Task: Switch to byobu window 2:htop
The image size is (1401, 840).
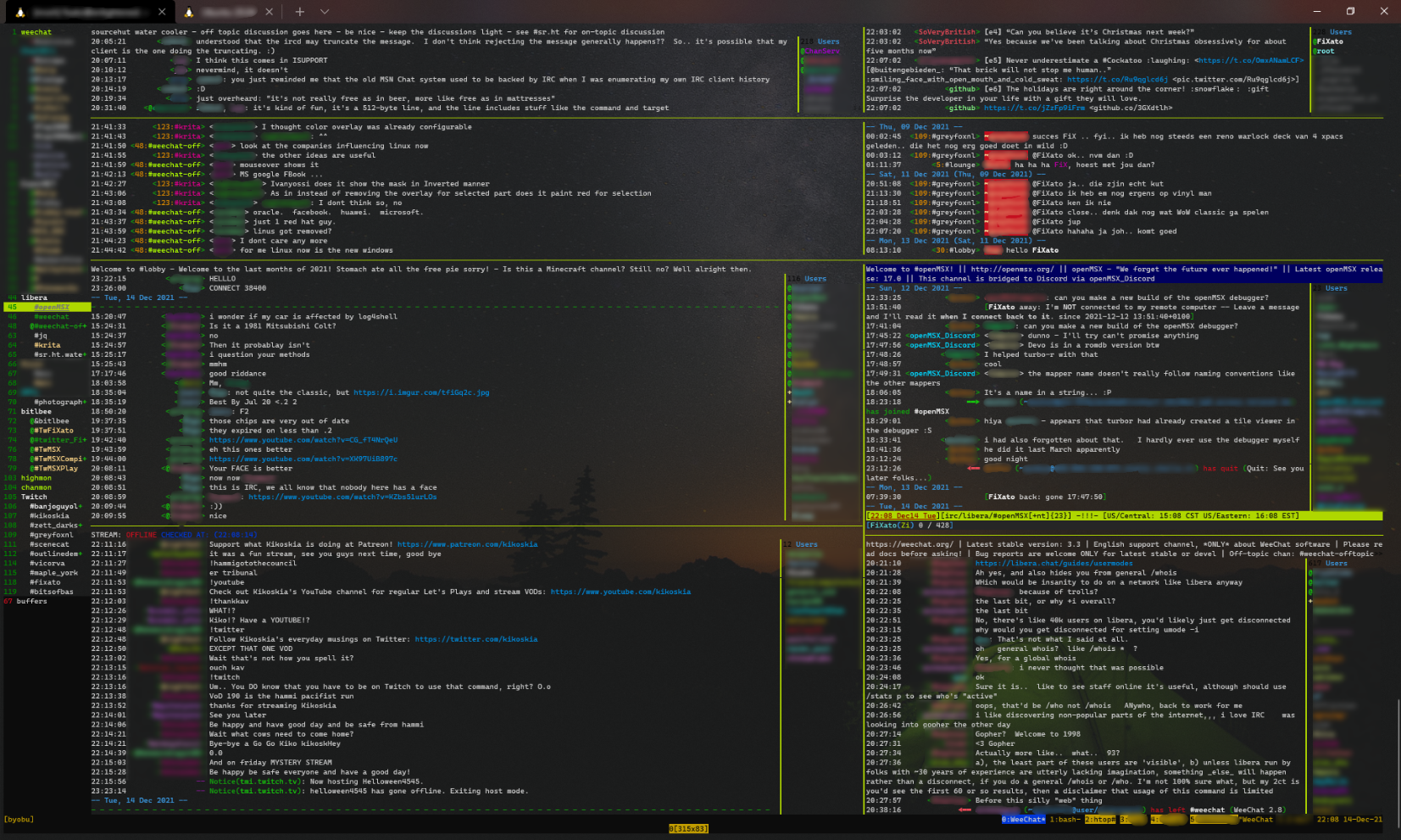Action: click(x=1099, y=820)
